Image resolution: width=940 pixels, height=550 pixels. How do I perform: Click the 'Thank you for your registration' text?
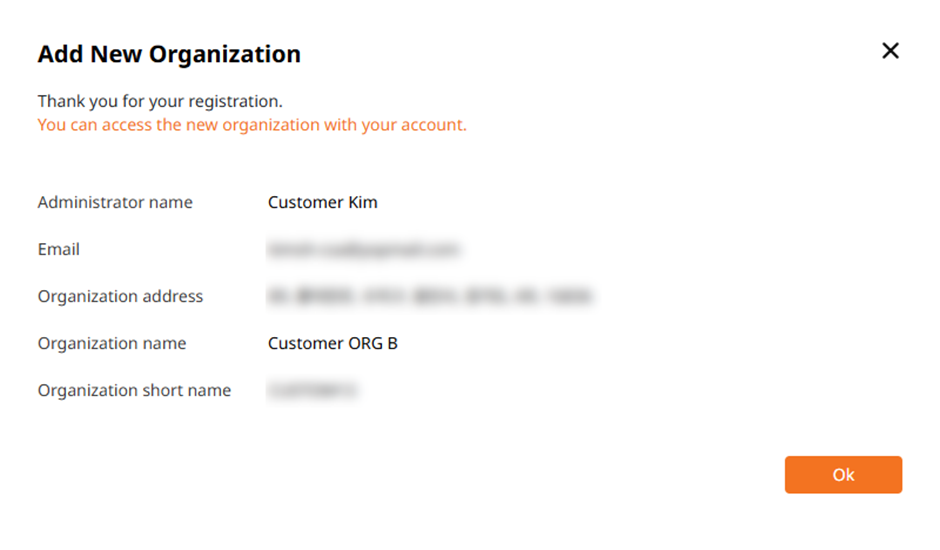pyautogui.click(x=160, y=102)
